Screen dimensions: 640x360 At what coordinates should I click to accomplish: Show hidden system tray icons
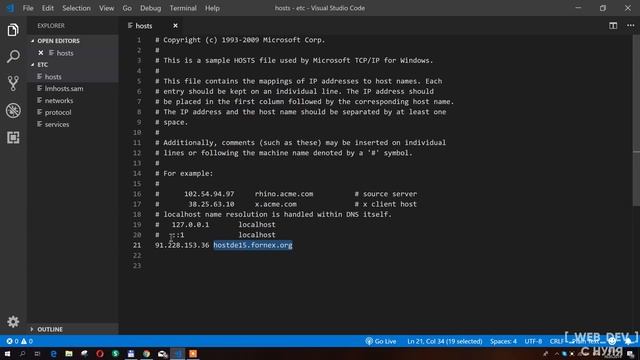(x=556, y=354)
